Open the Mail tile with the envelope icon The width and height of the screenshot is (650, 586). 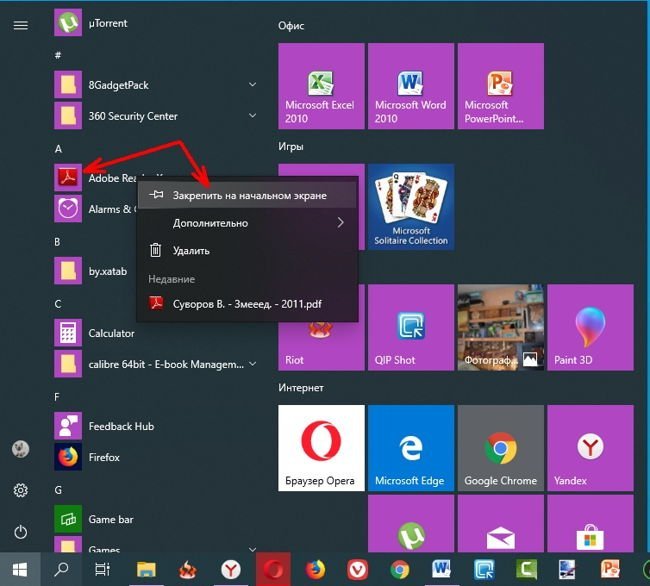501,523
